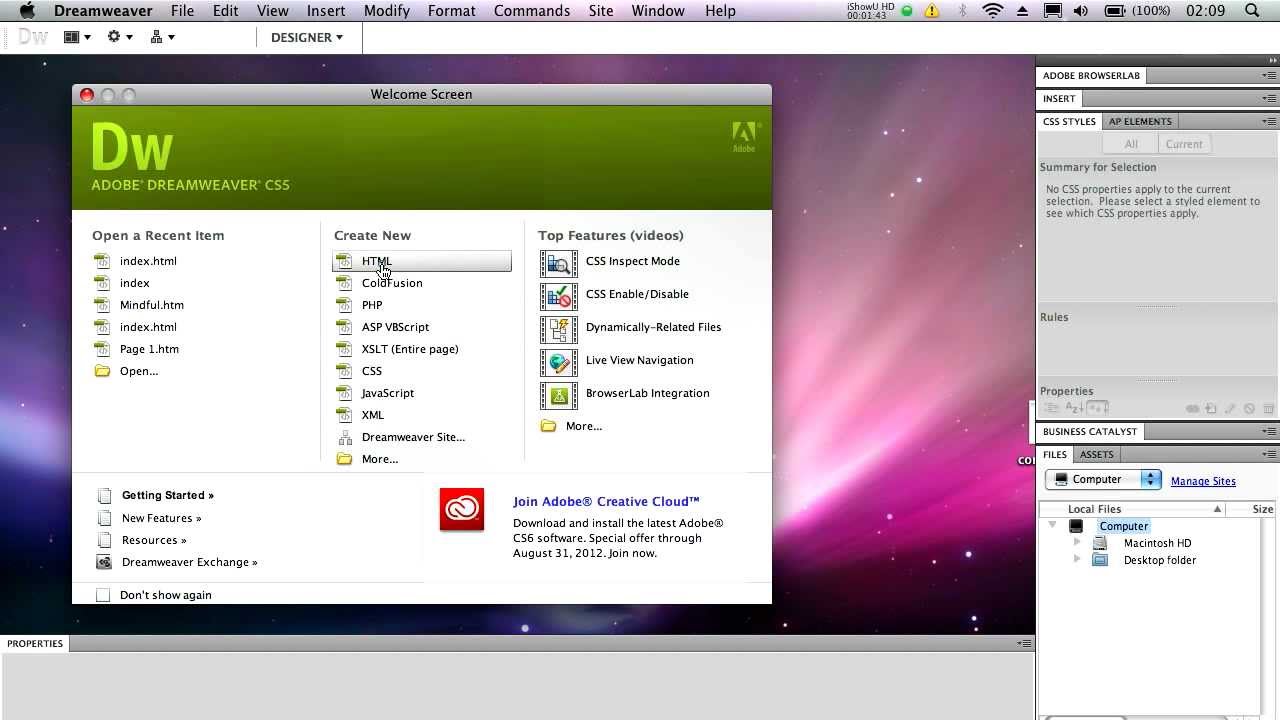Click the Dynamically-Related Files video icon

click(559, 329)
